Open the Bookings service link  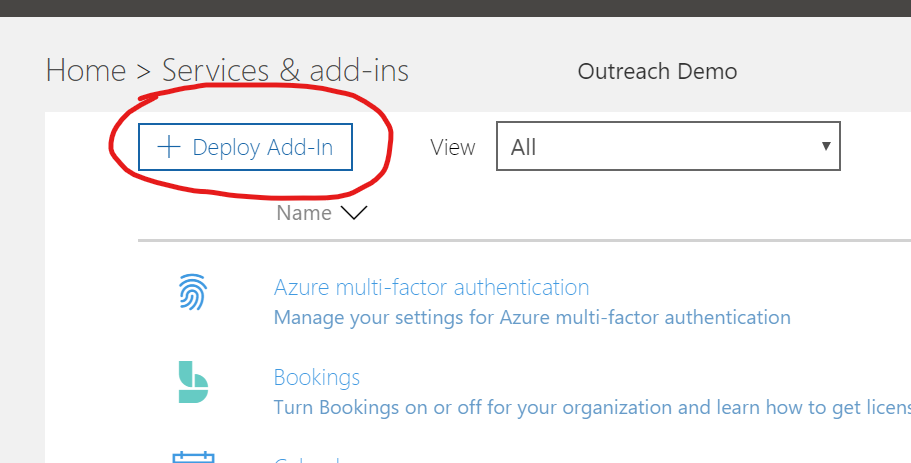317,378
